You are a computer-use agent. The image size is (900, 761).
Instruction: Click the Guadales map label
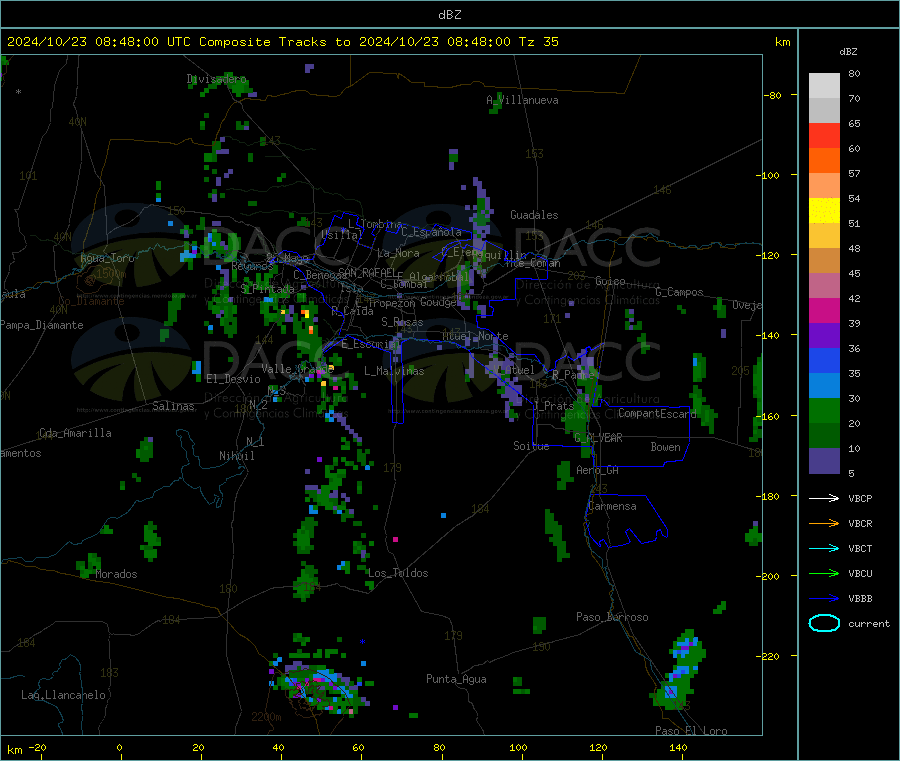[534, 215]
